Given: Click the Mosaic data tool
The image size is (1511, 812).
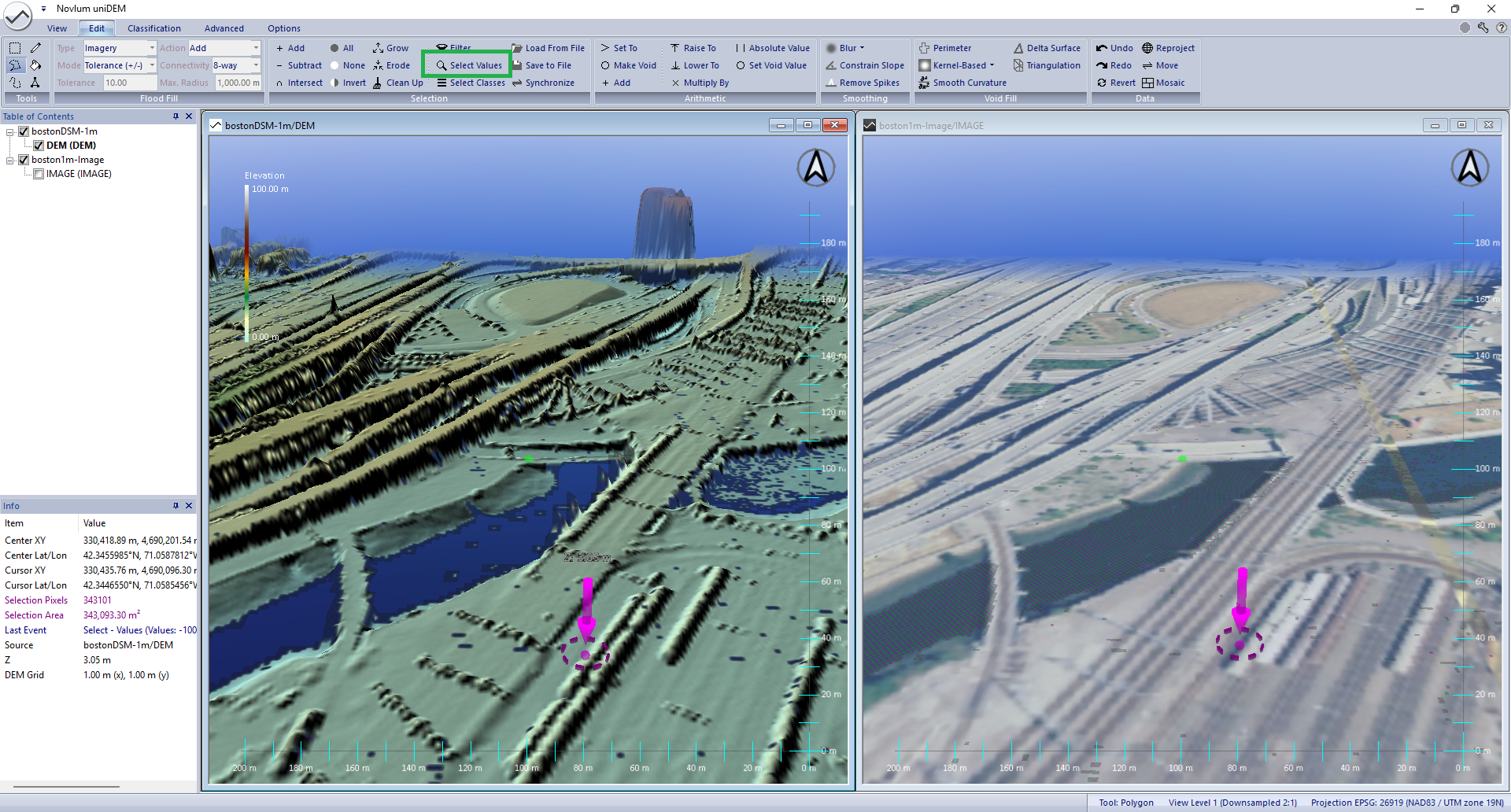Looking at the screenshot, I should tap(1163, 83).
